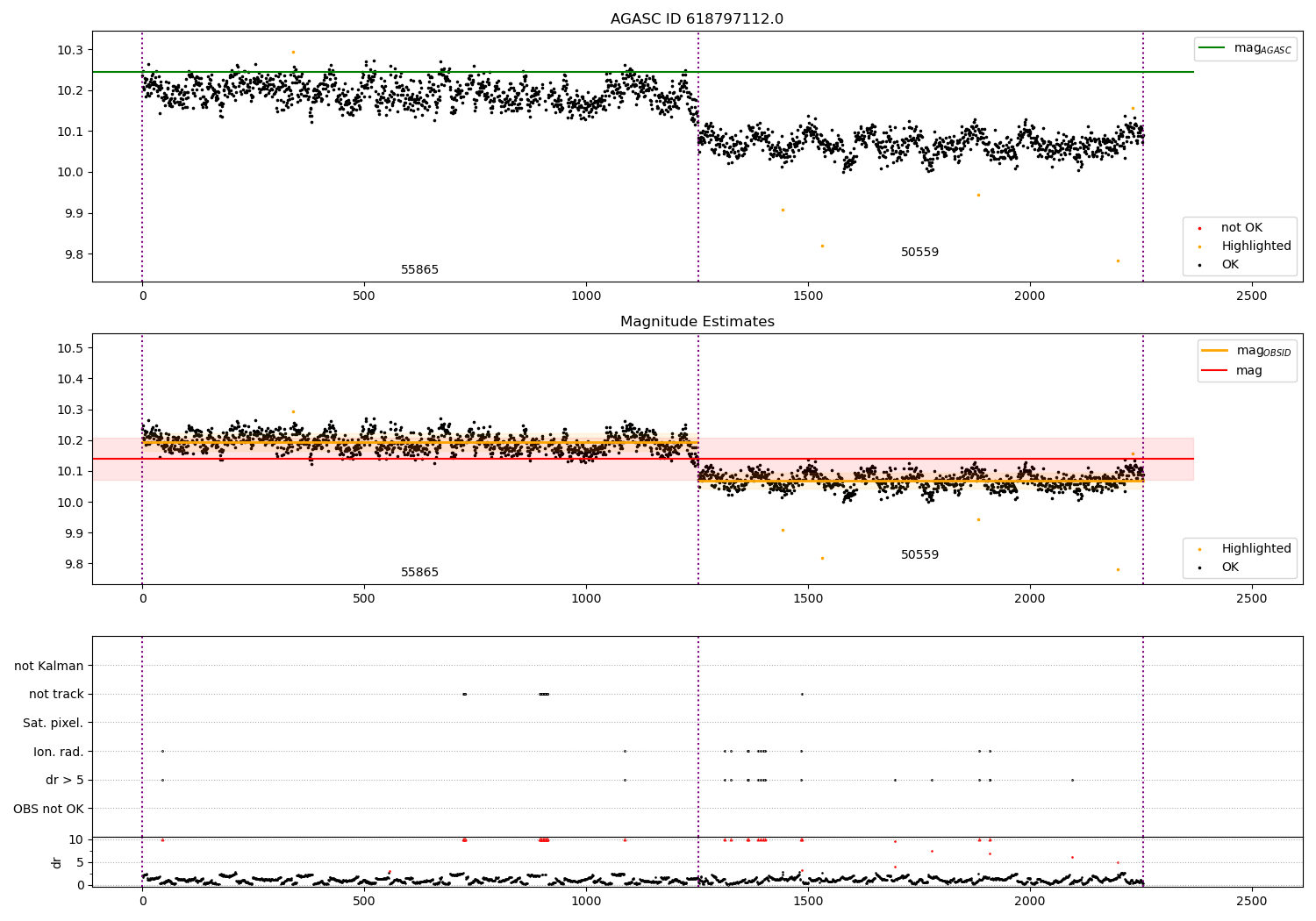This screenshot has width=1316, height=921.
Task: Click the 'dr > 5' axis label
Action: (x=65, y=780)
